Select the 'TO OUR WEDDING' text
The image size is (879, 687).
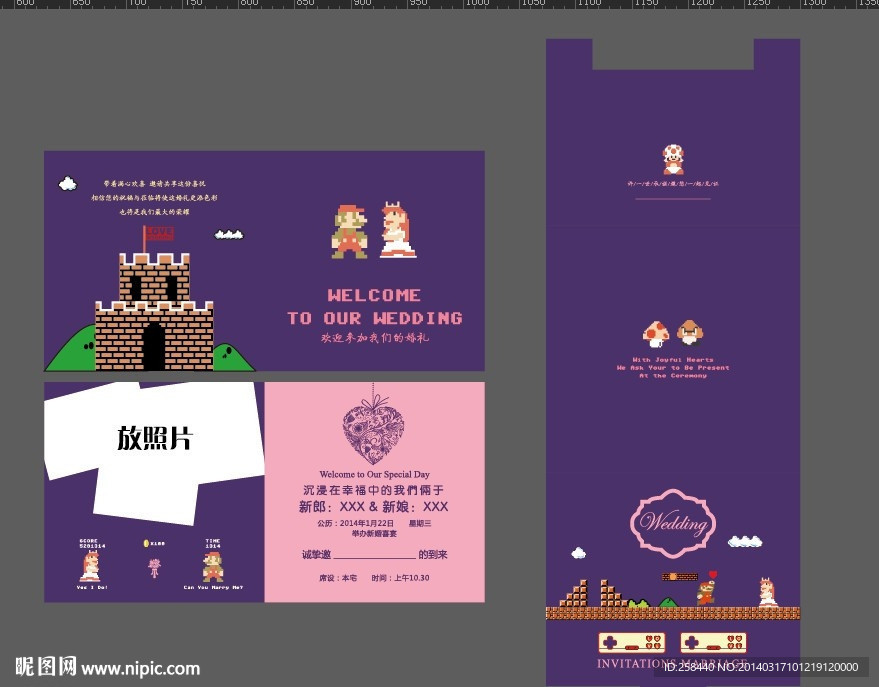click(374, 318)
